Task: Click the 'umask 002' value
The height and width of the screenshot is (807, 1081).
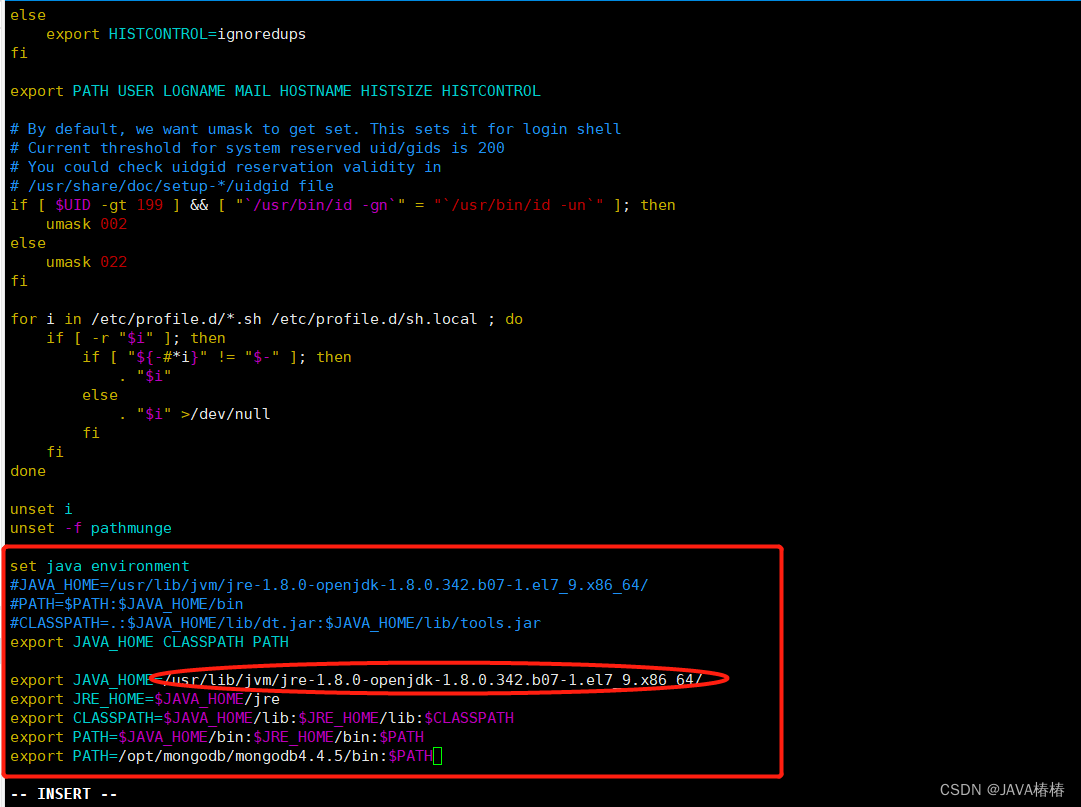Action: [x=113, y=223]
